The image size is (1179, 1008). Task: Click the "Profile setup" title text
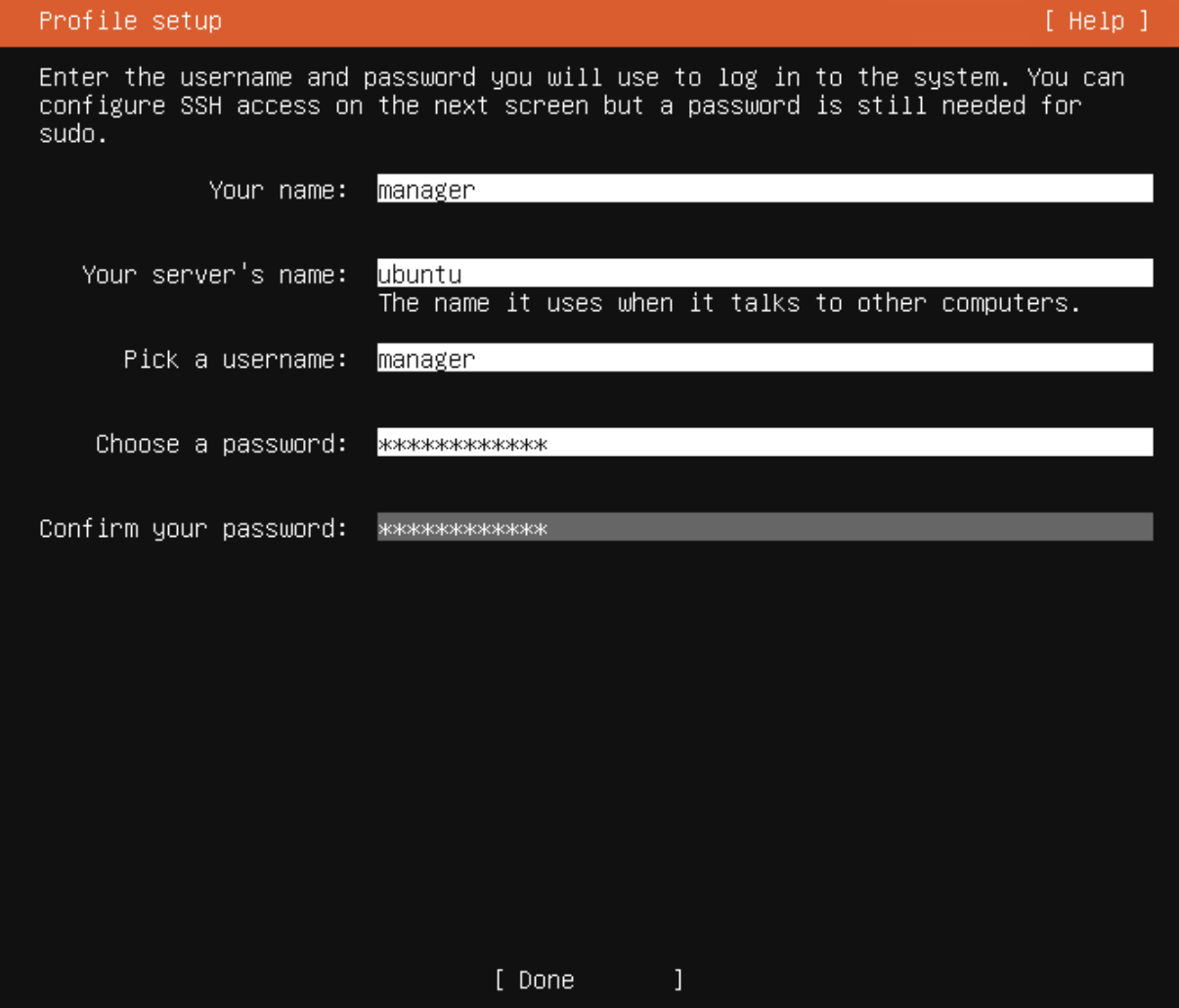point(130,21)
